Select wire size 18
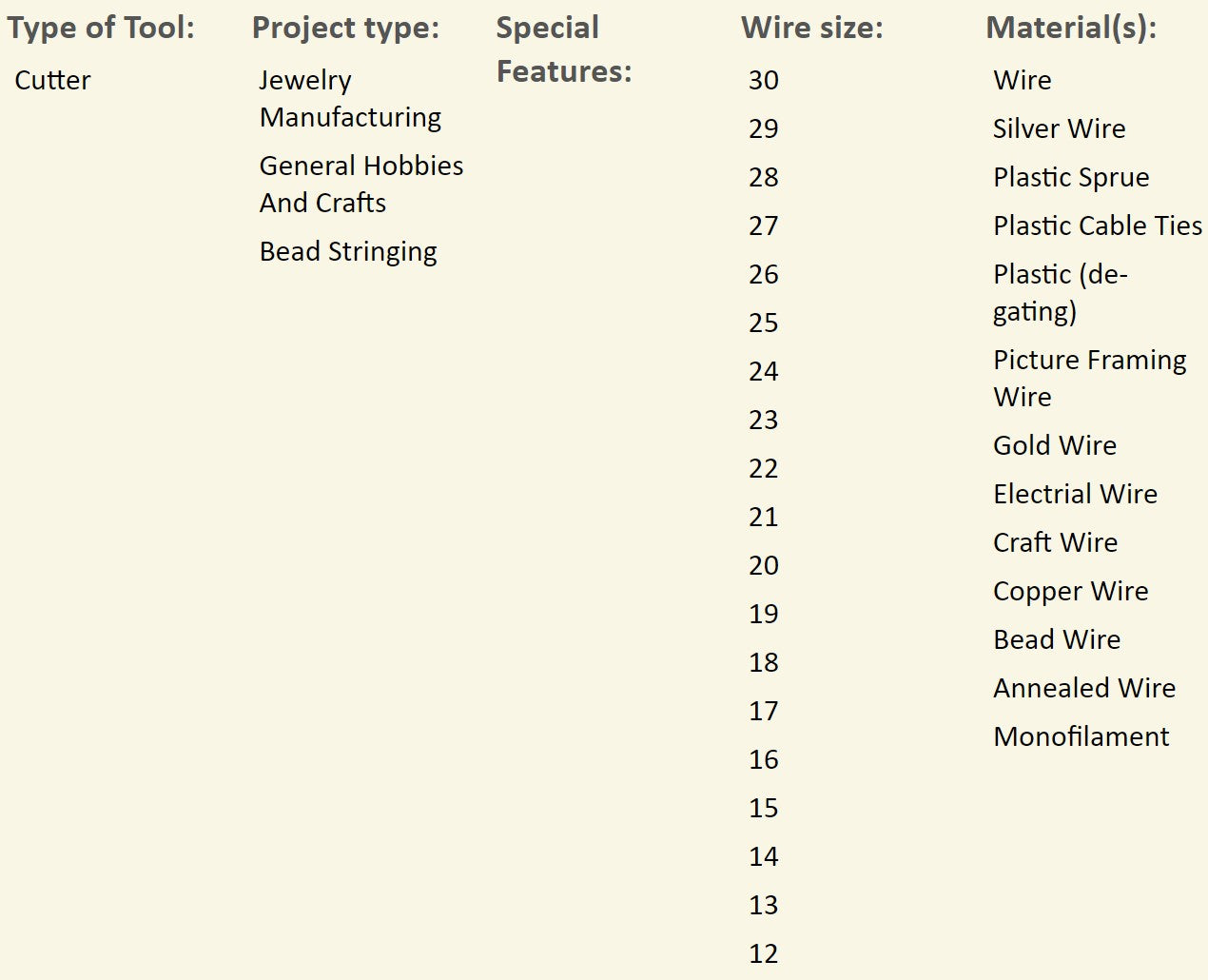The image size is (1208, 980). pos(763,662)
